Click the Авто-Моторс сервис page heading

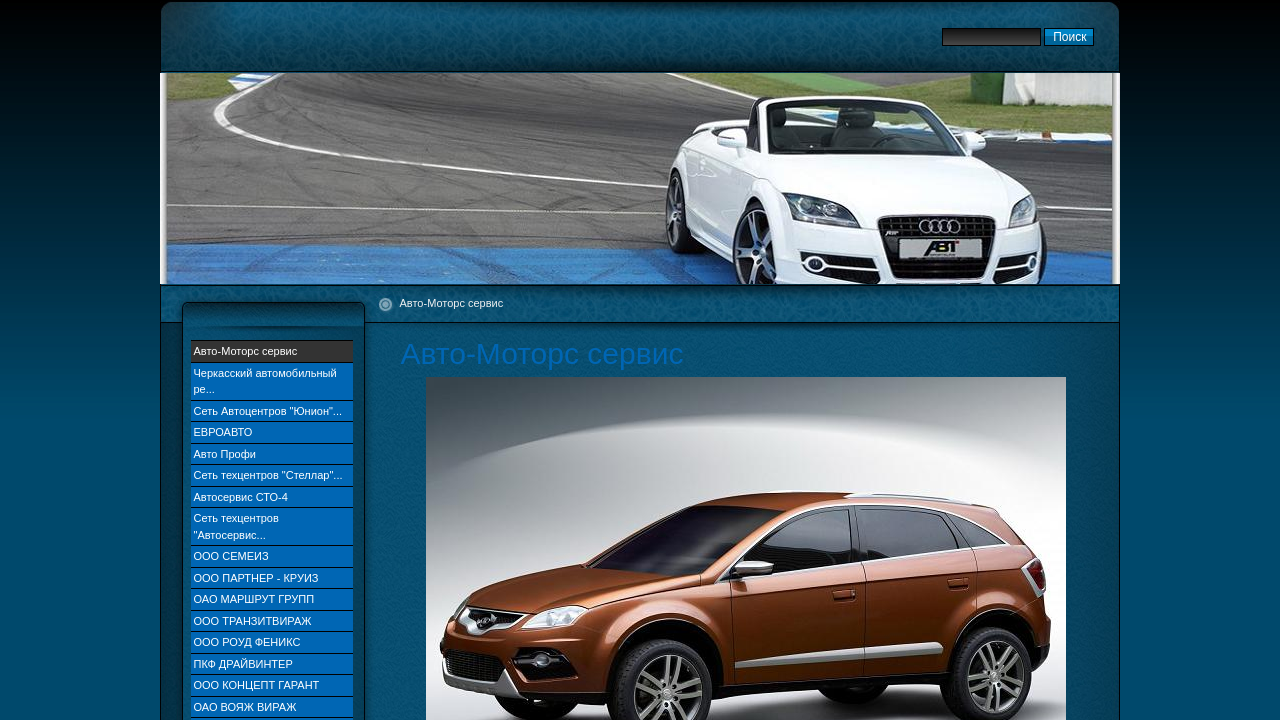click(542, 354)
